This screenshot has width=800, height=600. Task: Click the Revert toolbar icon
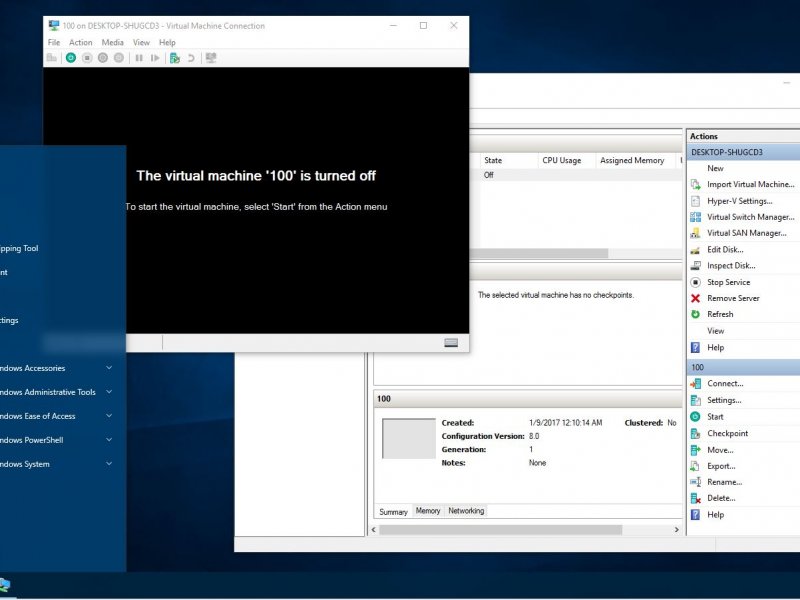pyautogui.click(x=191, y=58)
